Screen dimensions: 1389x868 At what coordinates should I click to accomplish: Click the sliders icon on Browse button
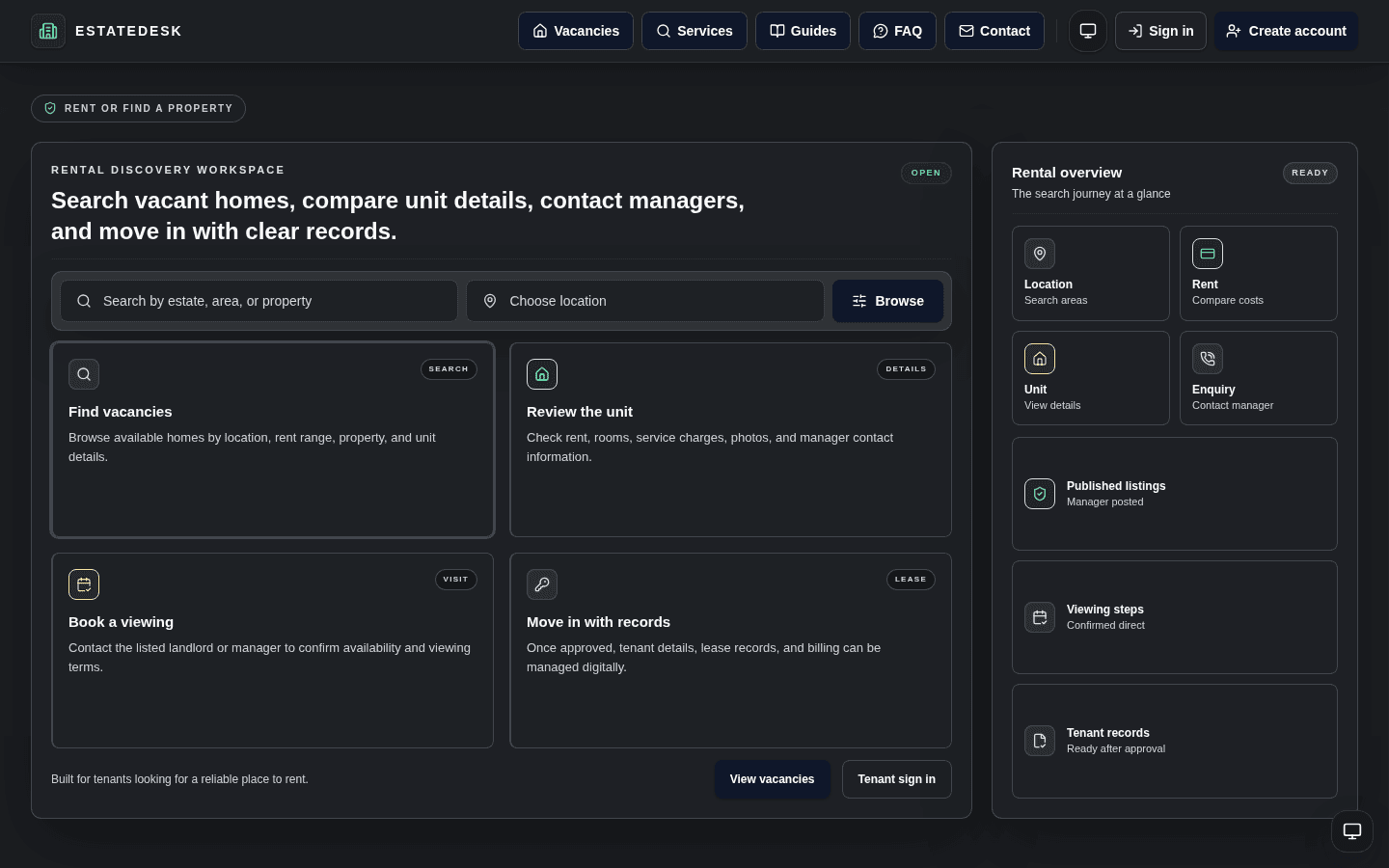coord(859,301)
